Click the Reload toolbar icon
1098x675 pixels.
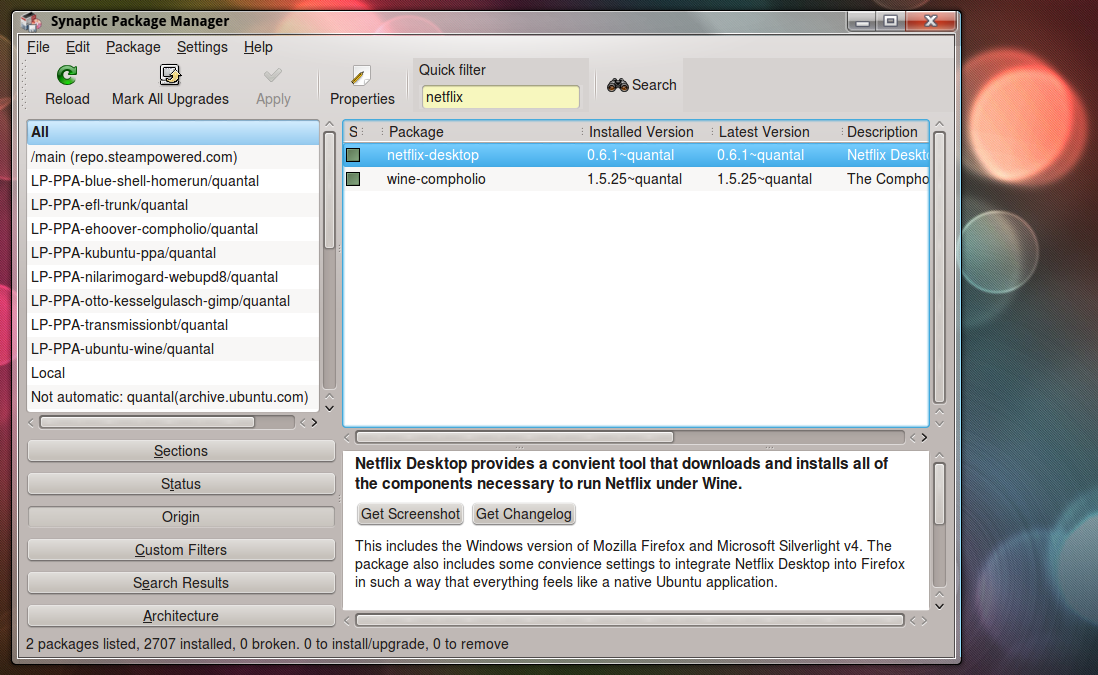[x=67, y=75]
